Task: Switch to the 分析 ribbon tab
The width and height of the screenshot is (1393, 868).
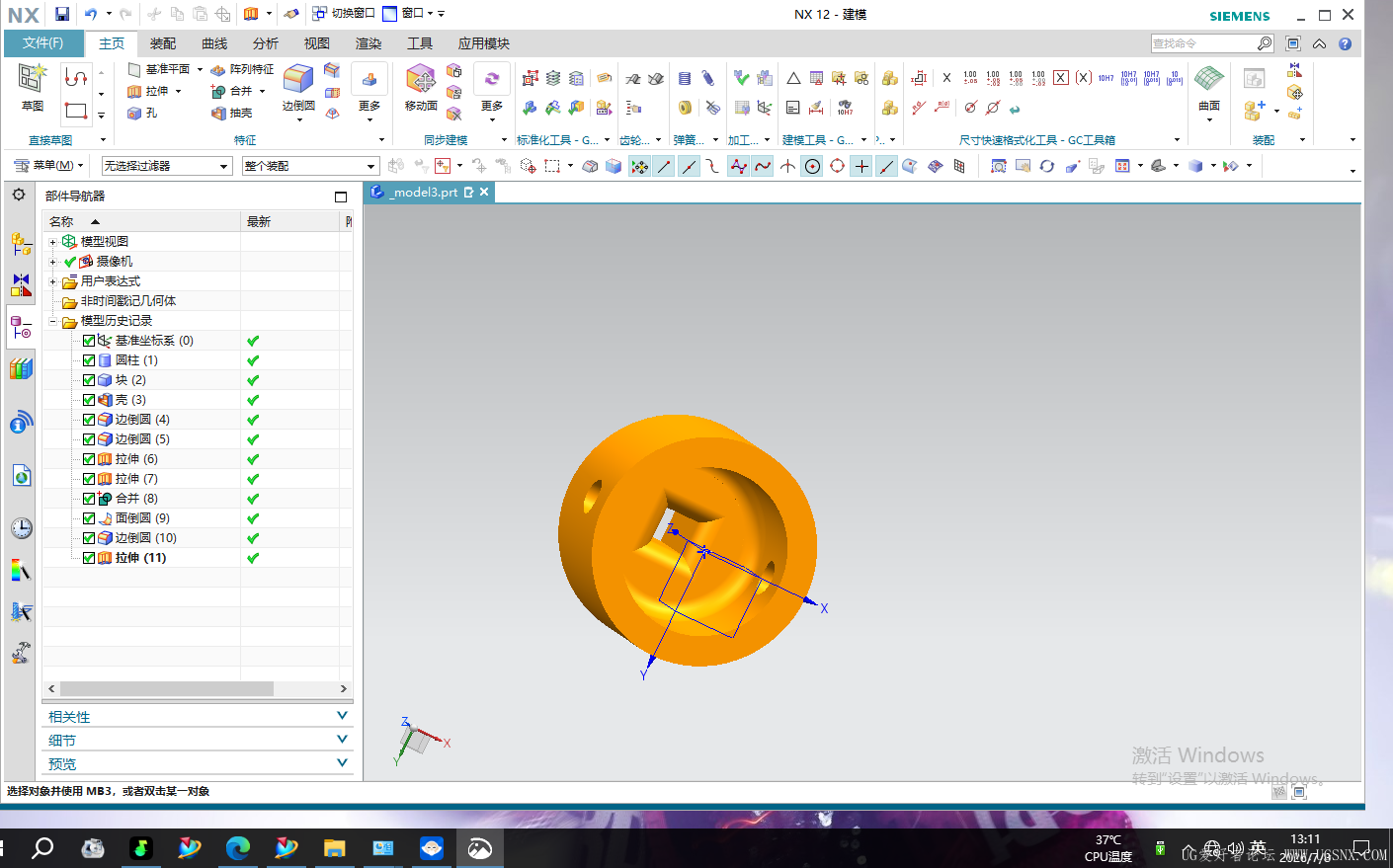Action: pyautogui.click(x=266, y=43)
